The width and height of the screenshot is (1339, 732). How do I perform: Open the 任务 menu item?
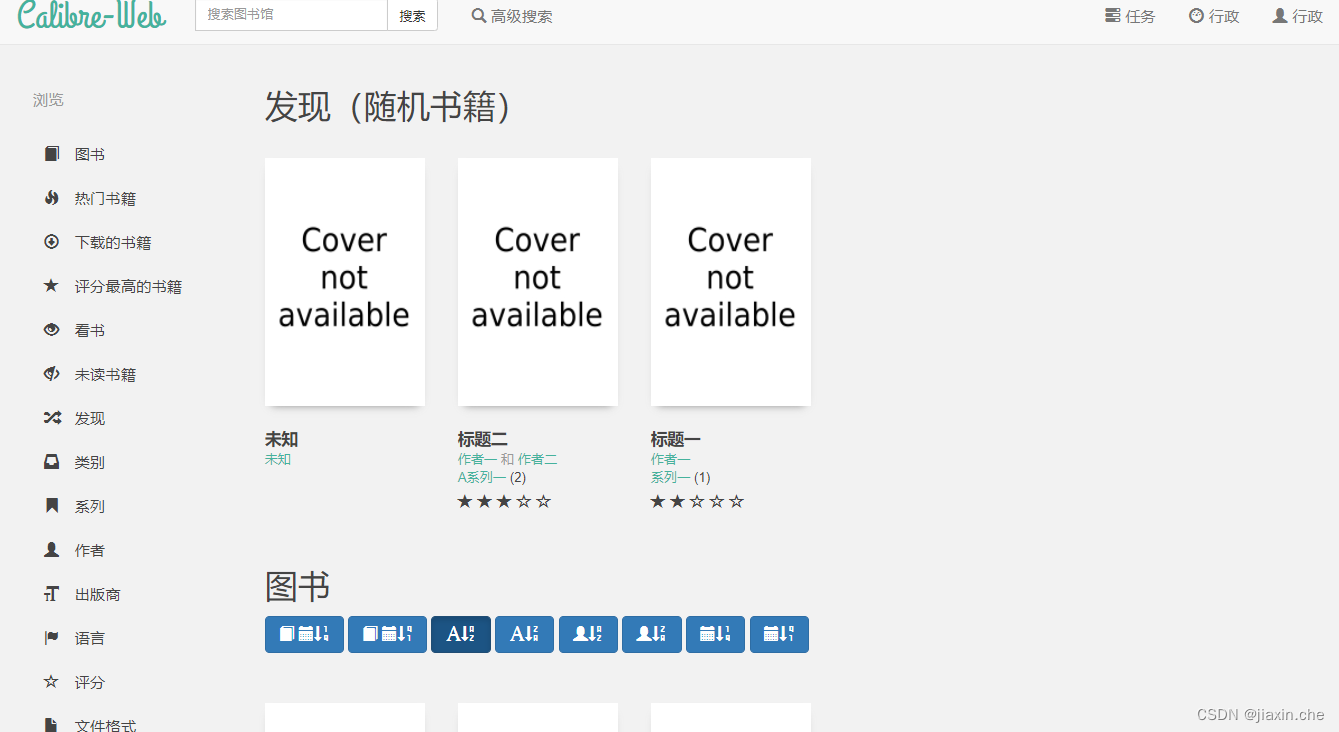point(1129,15)
